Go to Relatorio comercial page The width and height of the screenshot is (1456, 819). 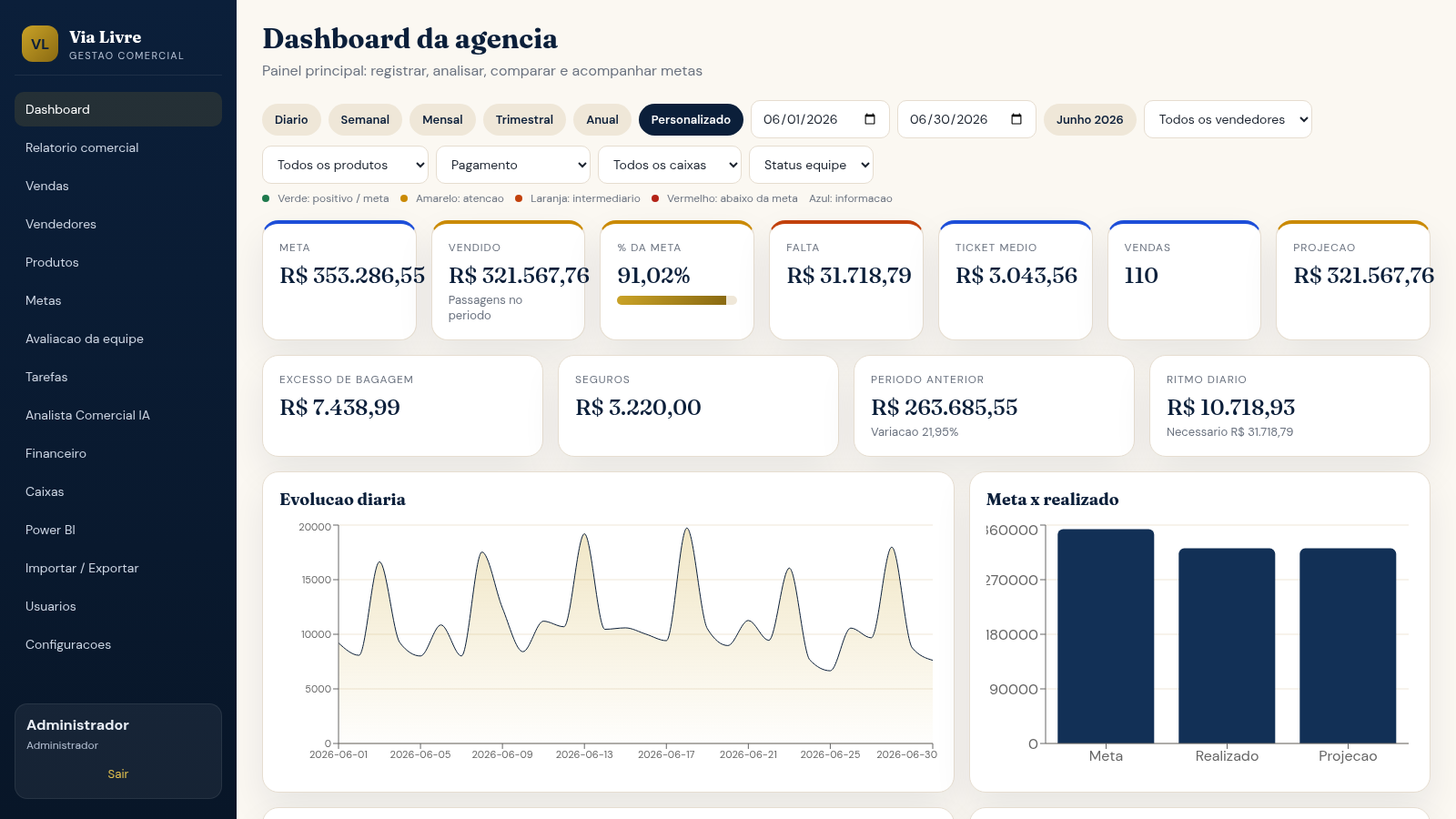tap(118, 147)
